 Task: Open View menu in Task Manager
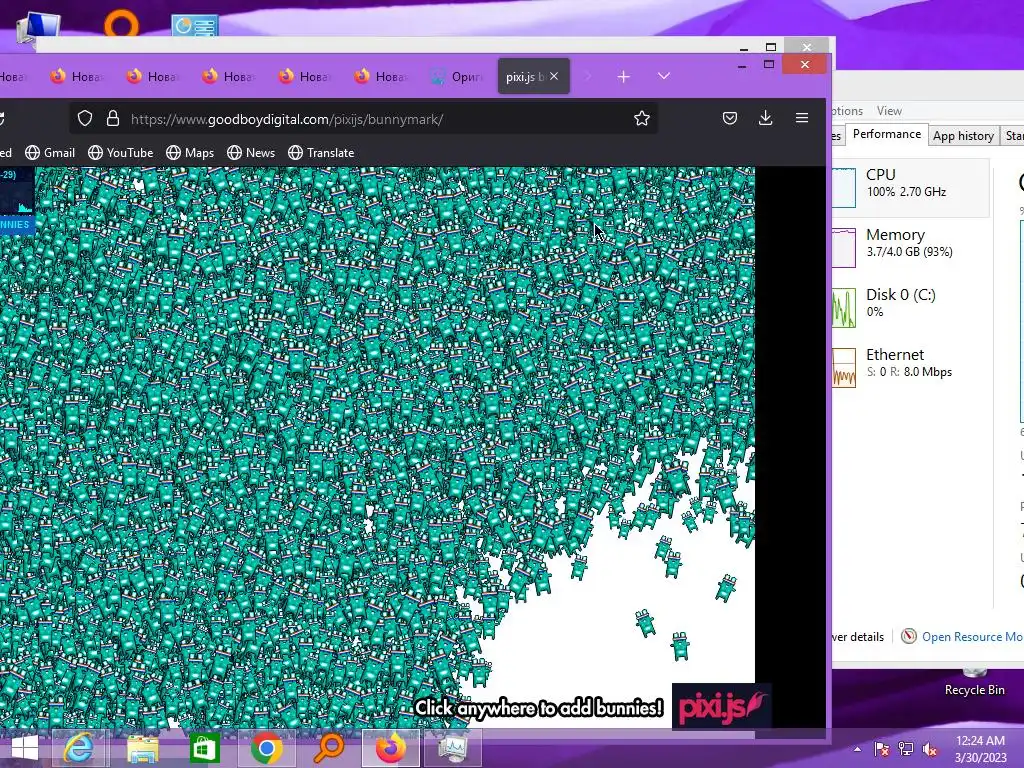889,111
